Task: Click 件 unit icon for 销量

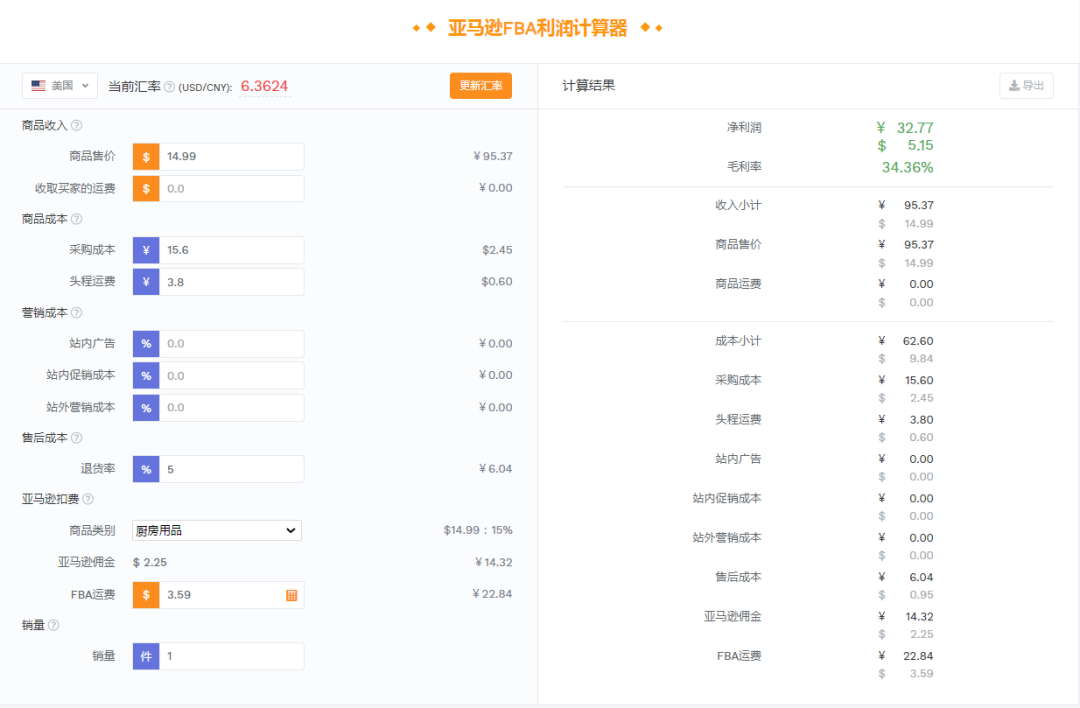Action: (x=146, y=656)
